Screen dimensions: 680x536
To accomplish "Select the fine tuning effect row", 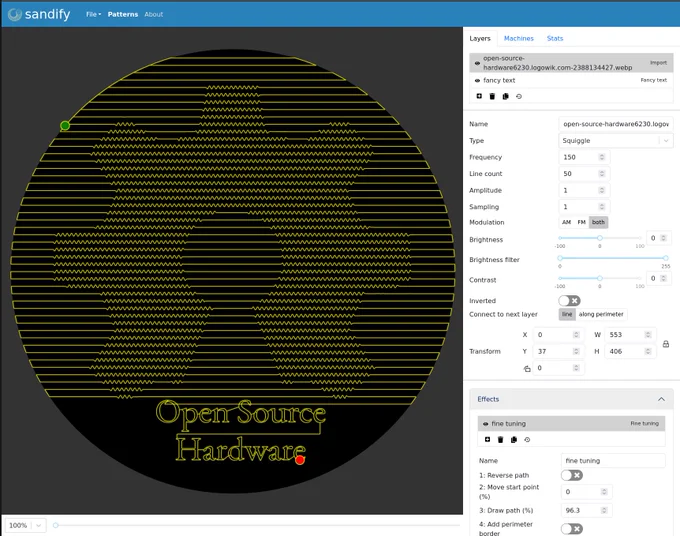I will (572, 424).
